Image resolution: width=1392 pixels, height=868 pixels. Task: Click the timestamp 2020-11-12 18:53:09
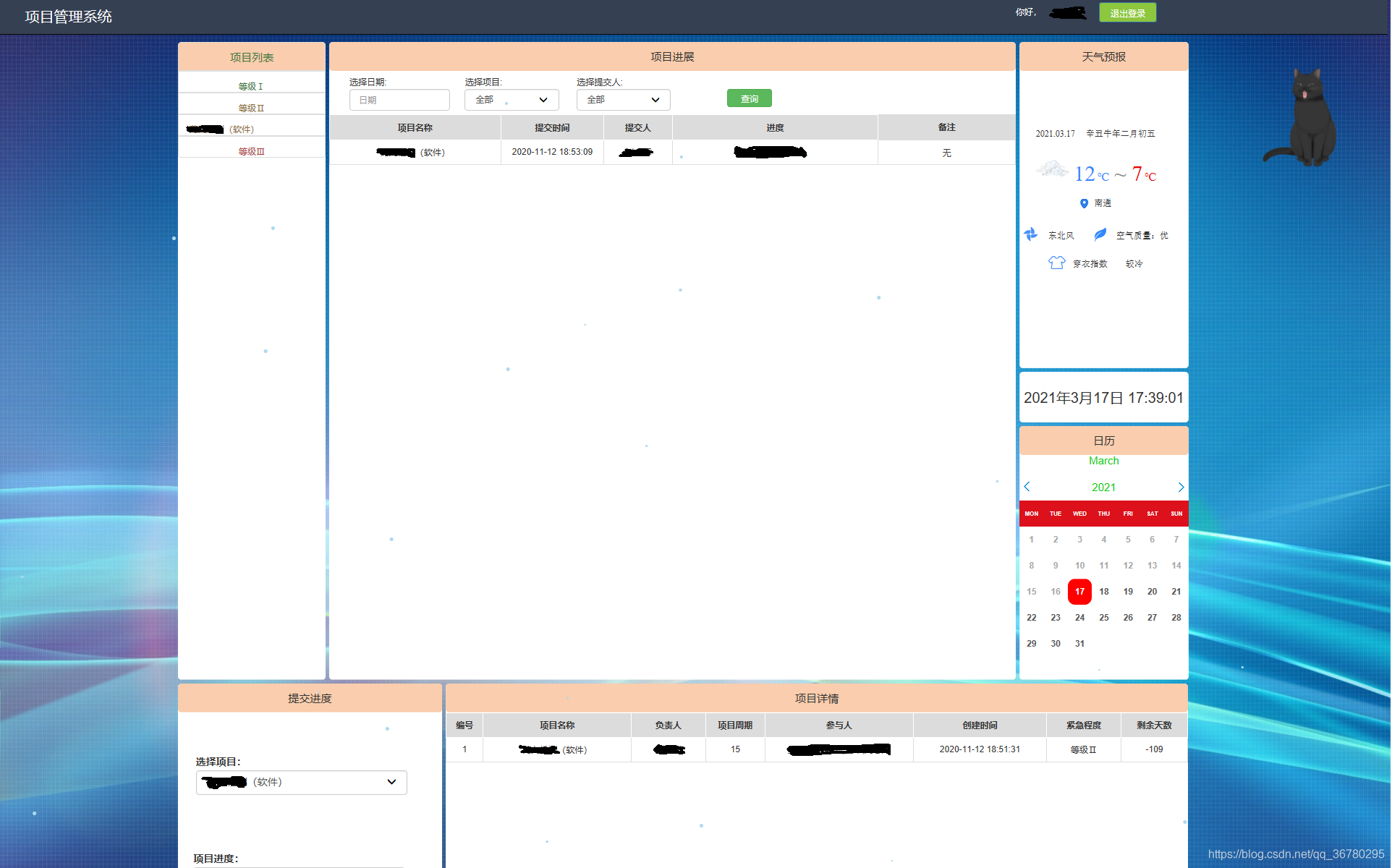(552, 152)
